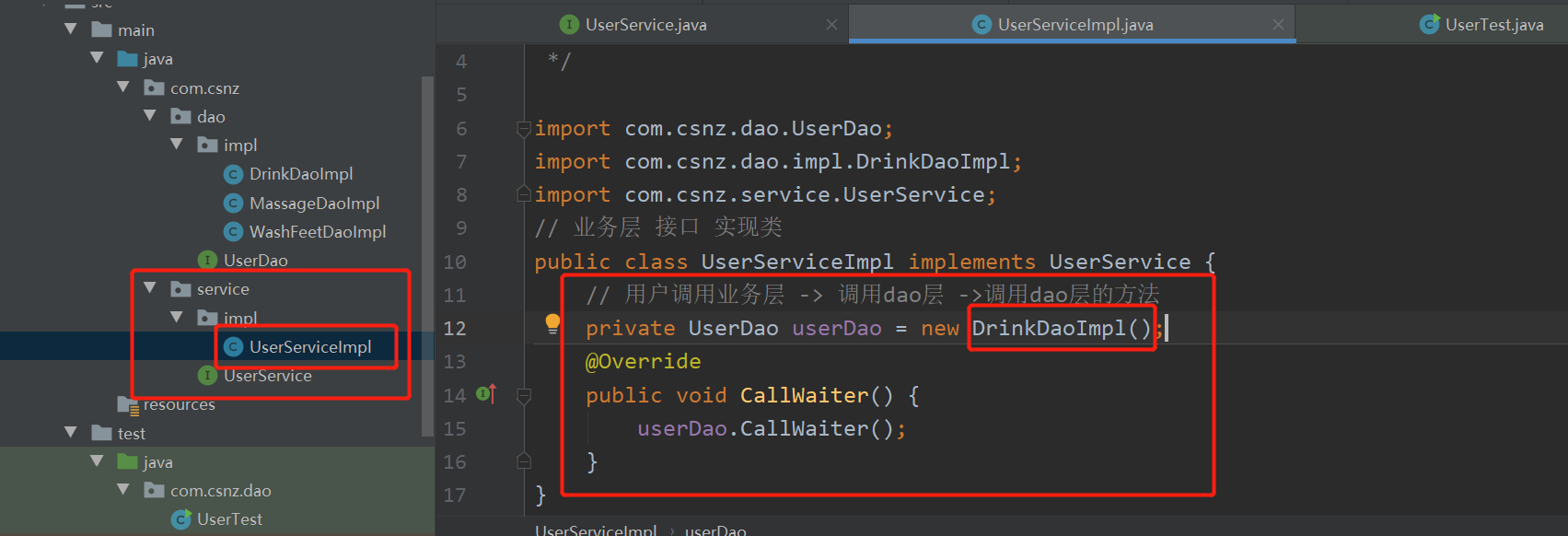Collapse the java folder under test
This screenshot has height=536, width=1568.
pos(97,461)
